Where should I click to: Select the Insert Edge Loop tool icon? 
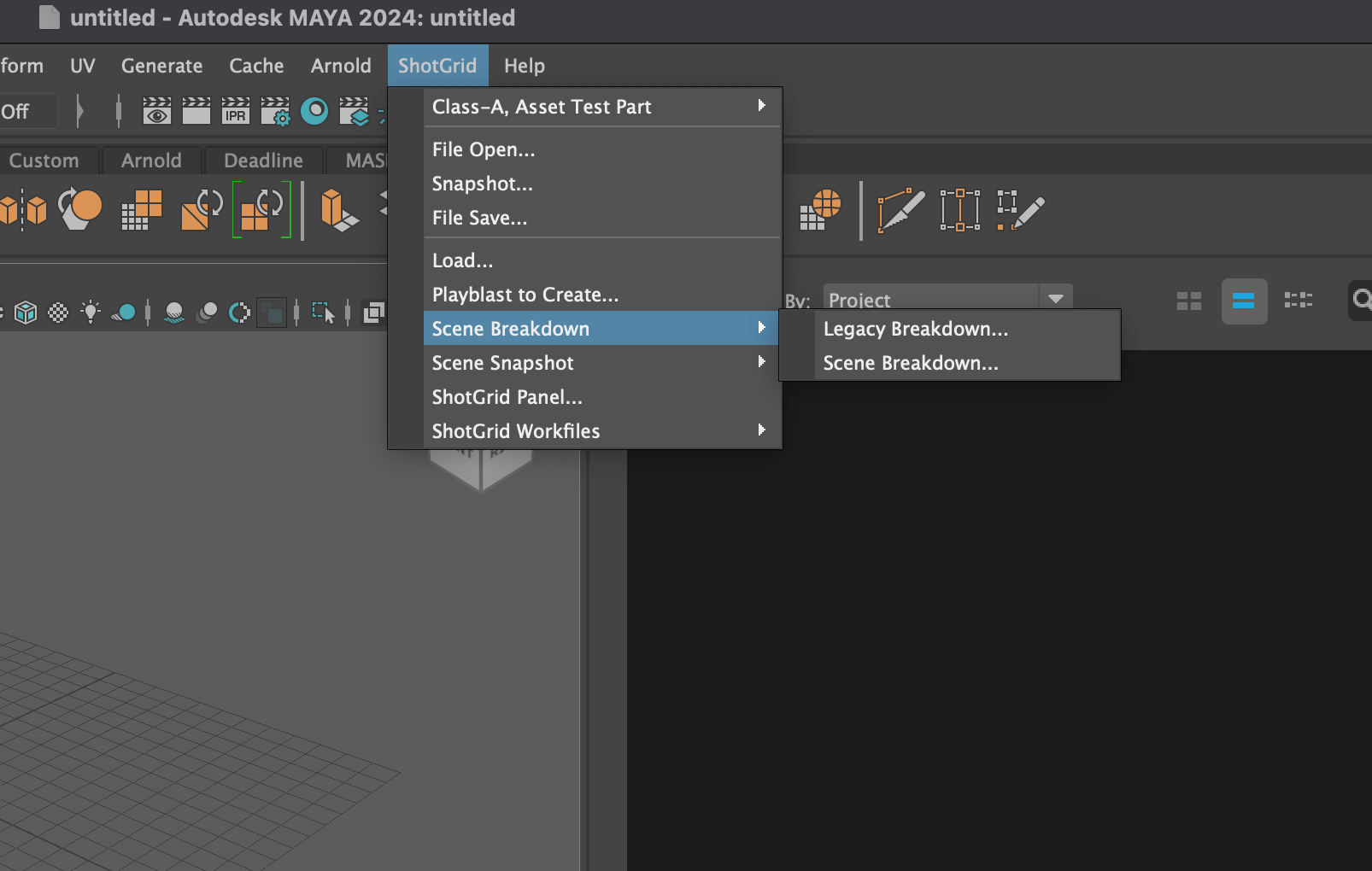point(960,210)
